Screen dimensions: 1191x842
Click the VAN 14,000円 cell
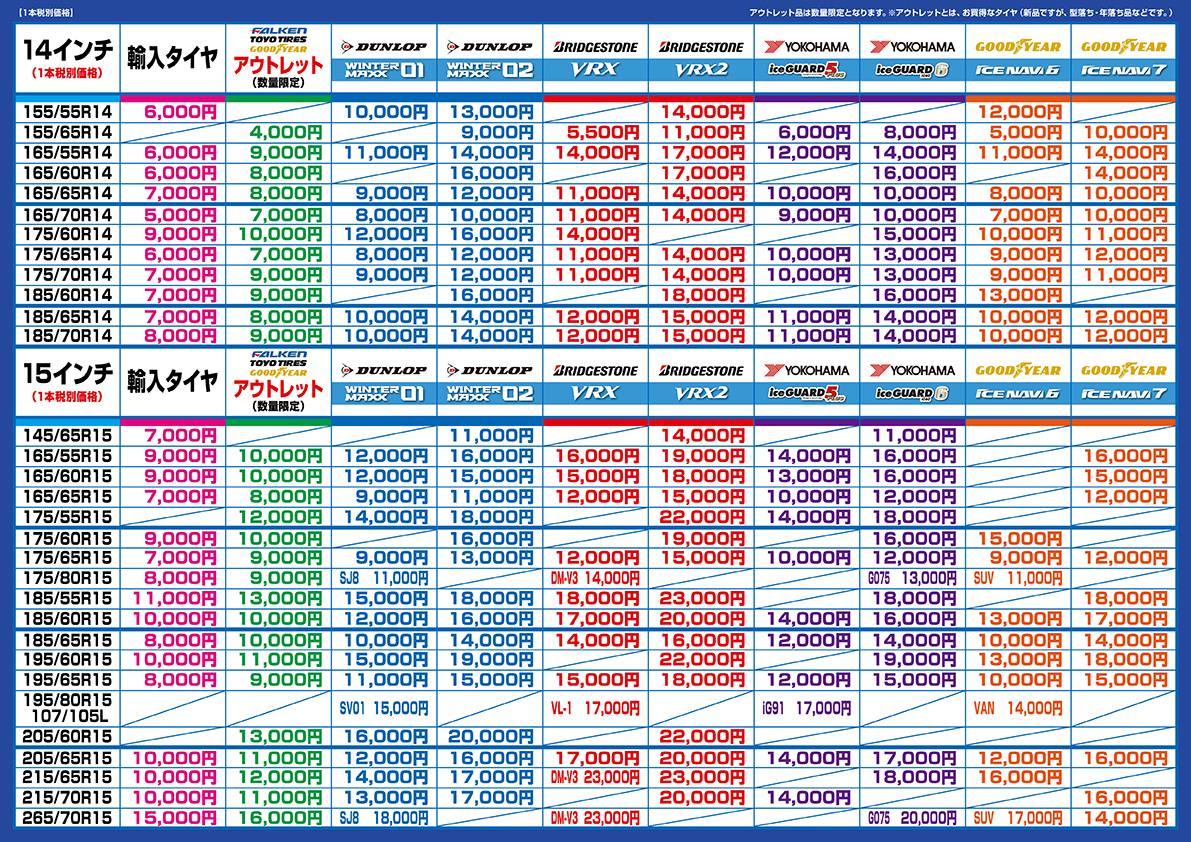(x=1018, y=708)
